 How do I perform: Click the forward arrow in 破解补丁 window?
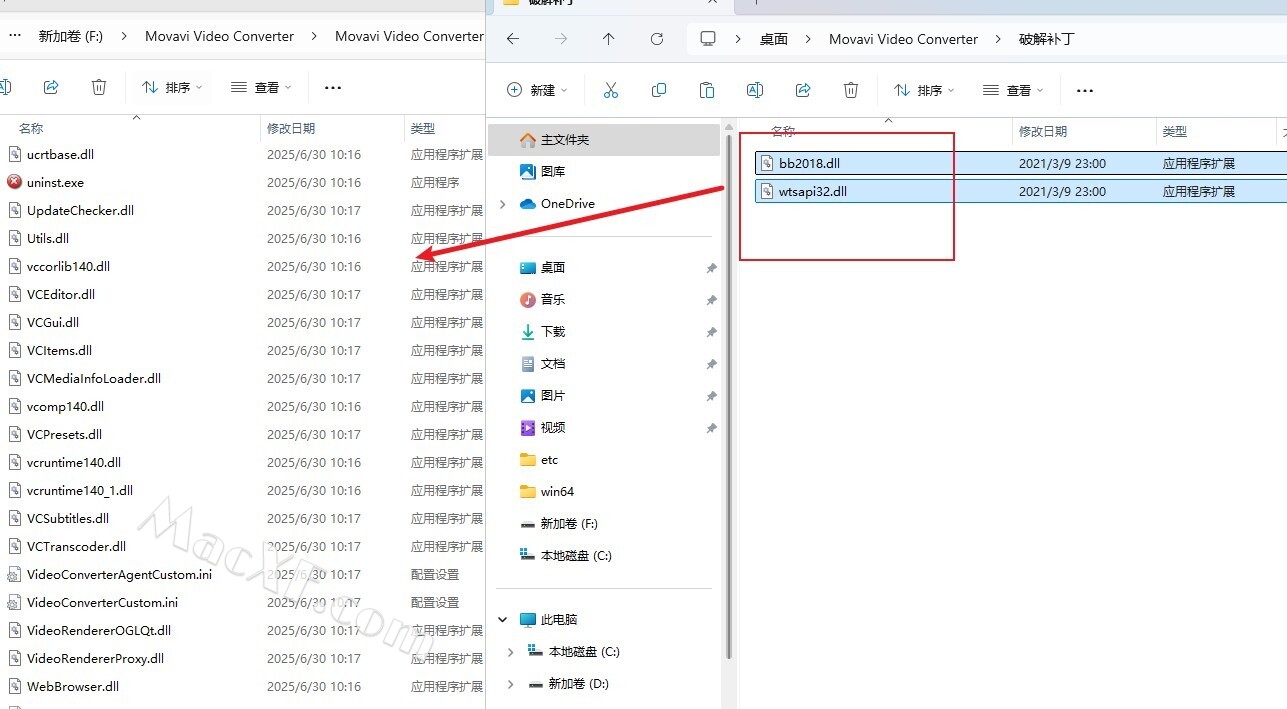pyautogui.click(x=561, y=39)
